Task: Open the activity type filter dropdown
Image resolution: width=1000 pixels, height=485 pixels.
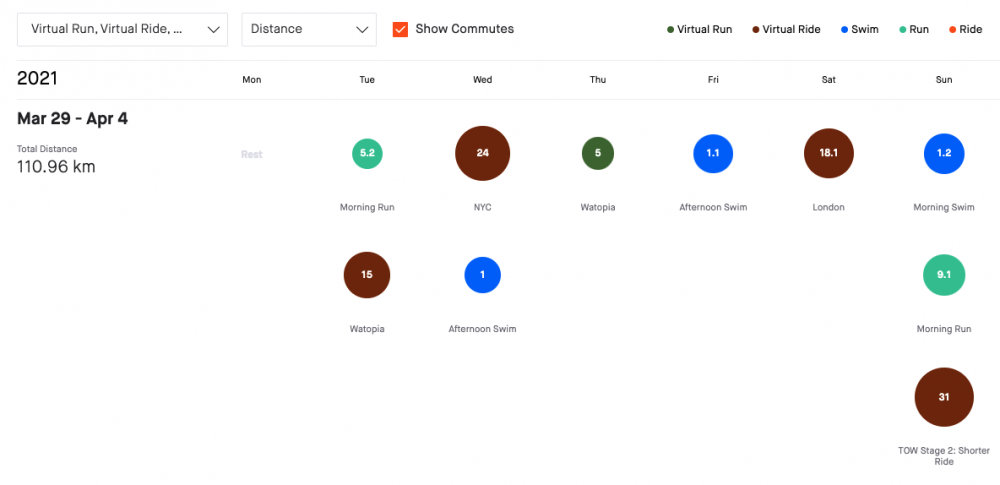Action: [x=122, y=30]
